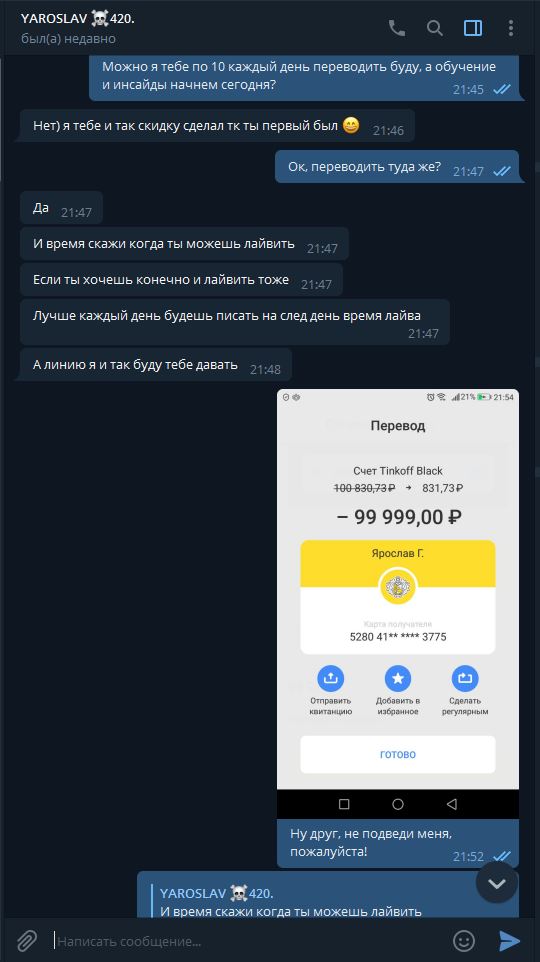The height and width of the screenshot is (962, 540).
Task: Select message 'А линию я и так буду тебе давать'
Action: [155, 365]
